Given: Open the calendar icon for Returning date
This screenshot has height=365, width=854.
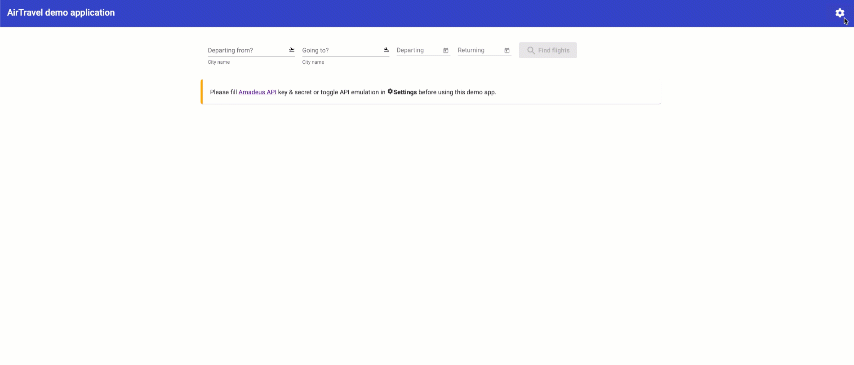Looking at the screenshot, I should click(x=507, y=50).
